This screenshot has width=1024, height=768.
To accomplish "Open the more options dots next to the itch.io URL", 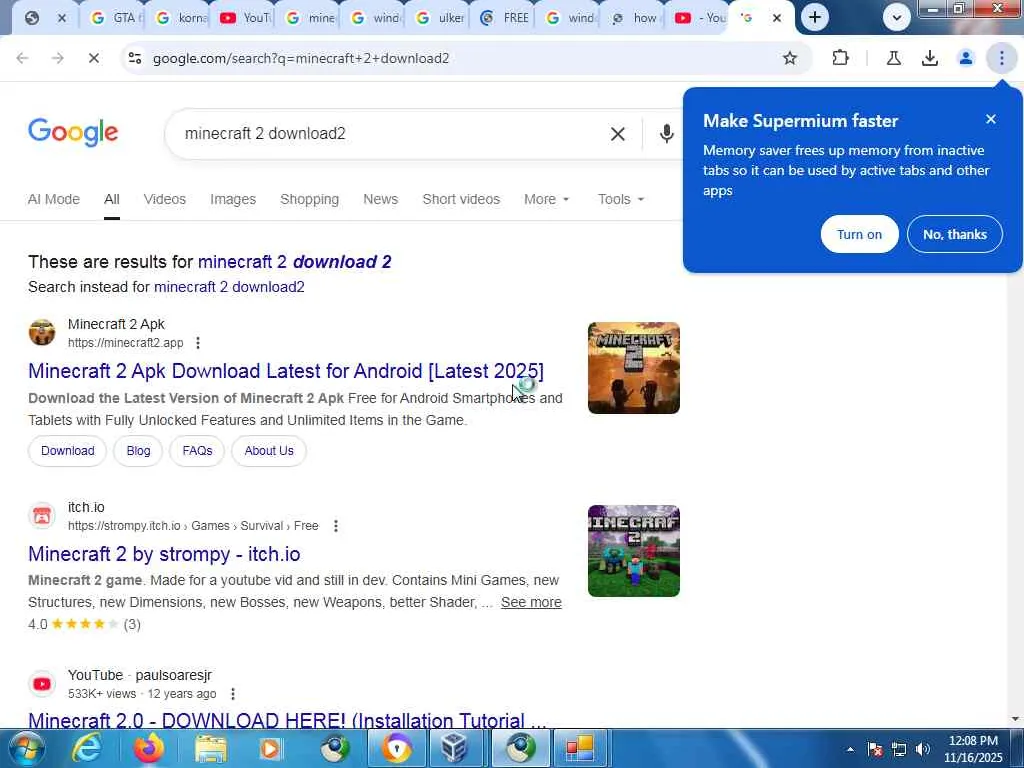I will (x=336, y=526).
